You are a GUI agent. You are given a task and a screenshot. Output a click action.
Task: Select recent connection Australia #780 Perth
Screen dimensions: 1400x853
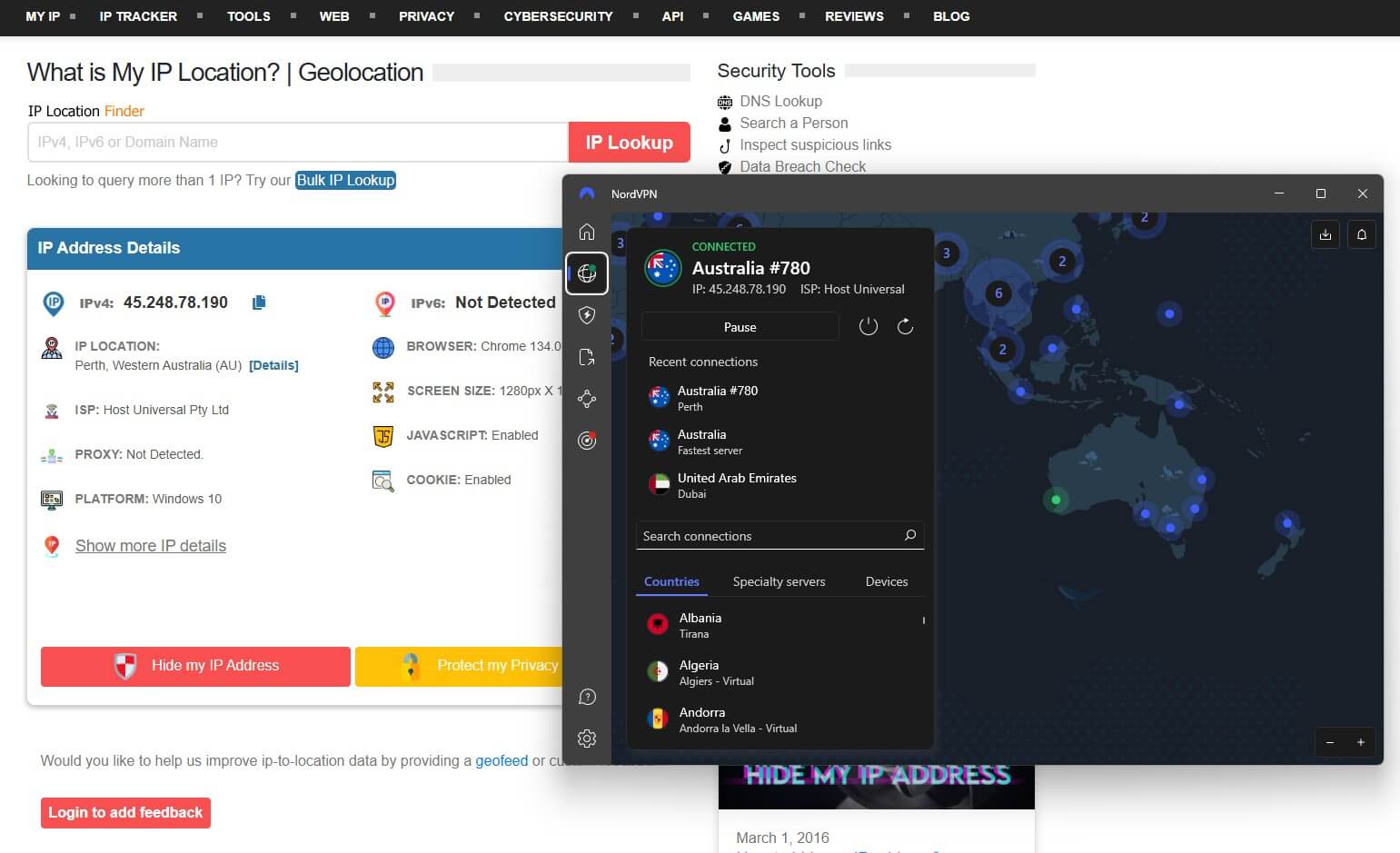(781, 398)
